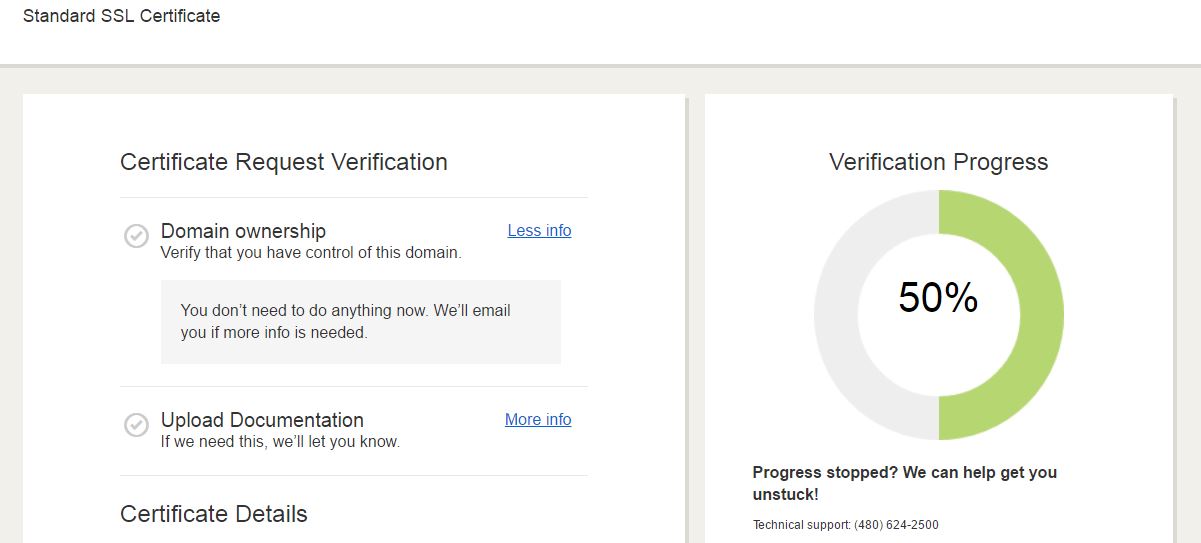Click the Certificate Request Verification heading
Image resolution: width=1201 pixels, height=543 pixels.
click(x=284, y=162)
